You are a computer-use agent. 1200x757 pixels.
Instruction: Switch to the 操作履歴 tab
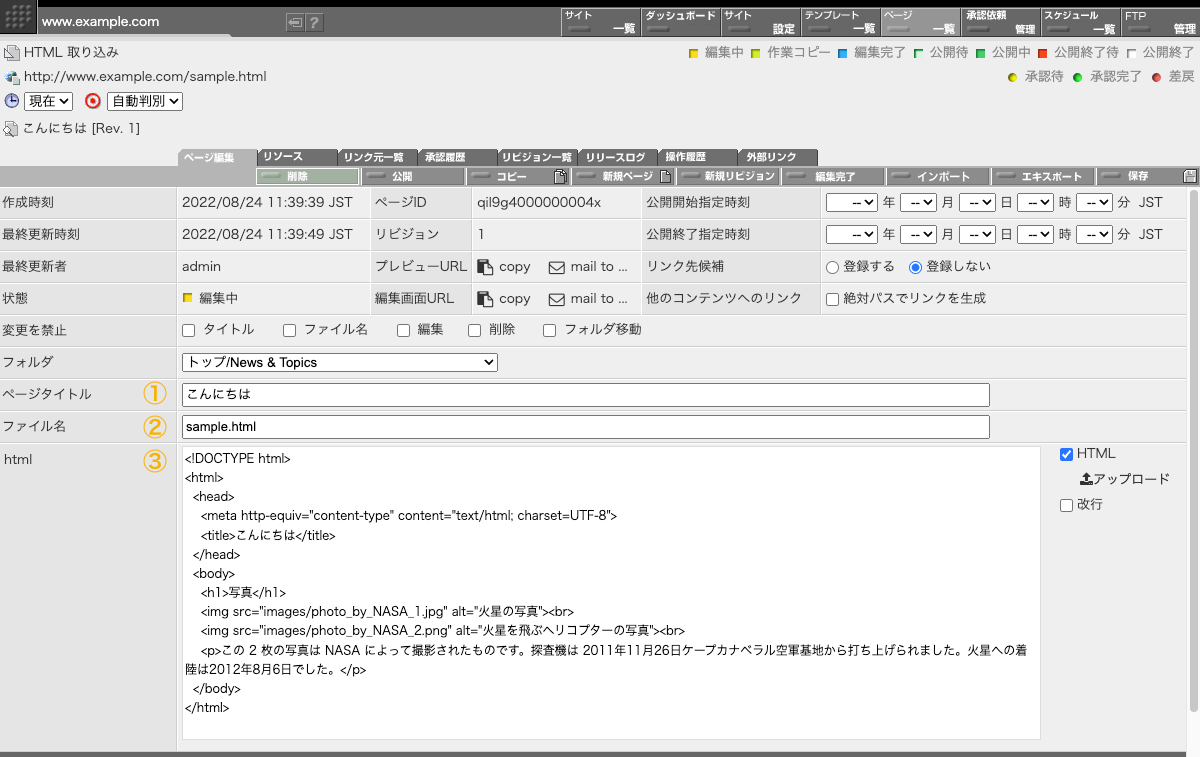click(698, 157)
